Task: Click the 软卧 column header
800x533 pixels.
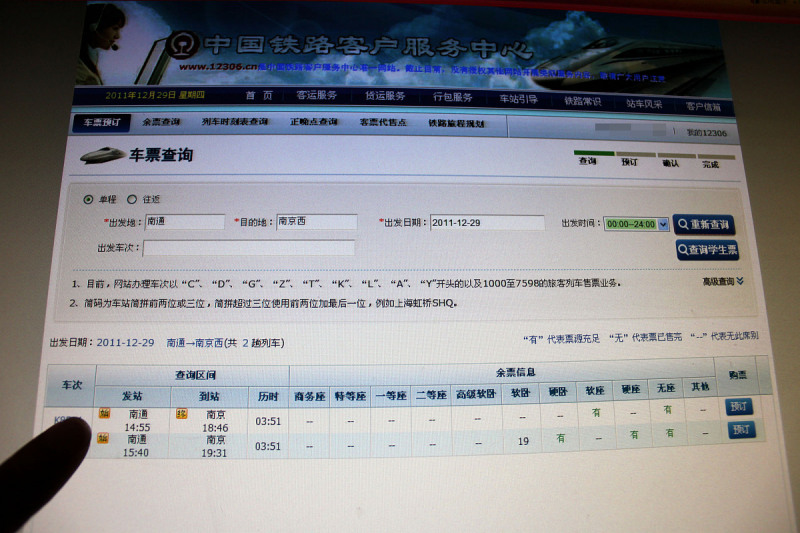Action: pyautogui.click(x=520, y=393)
